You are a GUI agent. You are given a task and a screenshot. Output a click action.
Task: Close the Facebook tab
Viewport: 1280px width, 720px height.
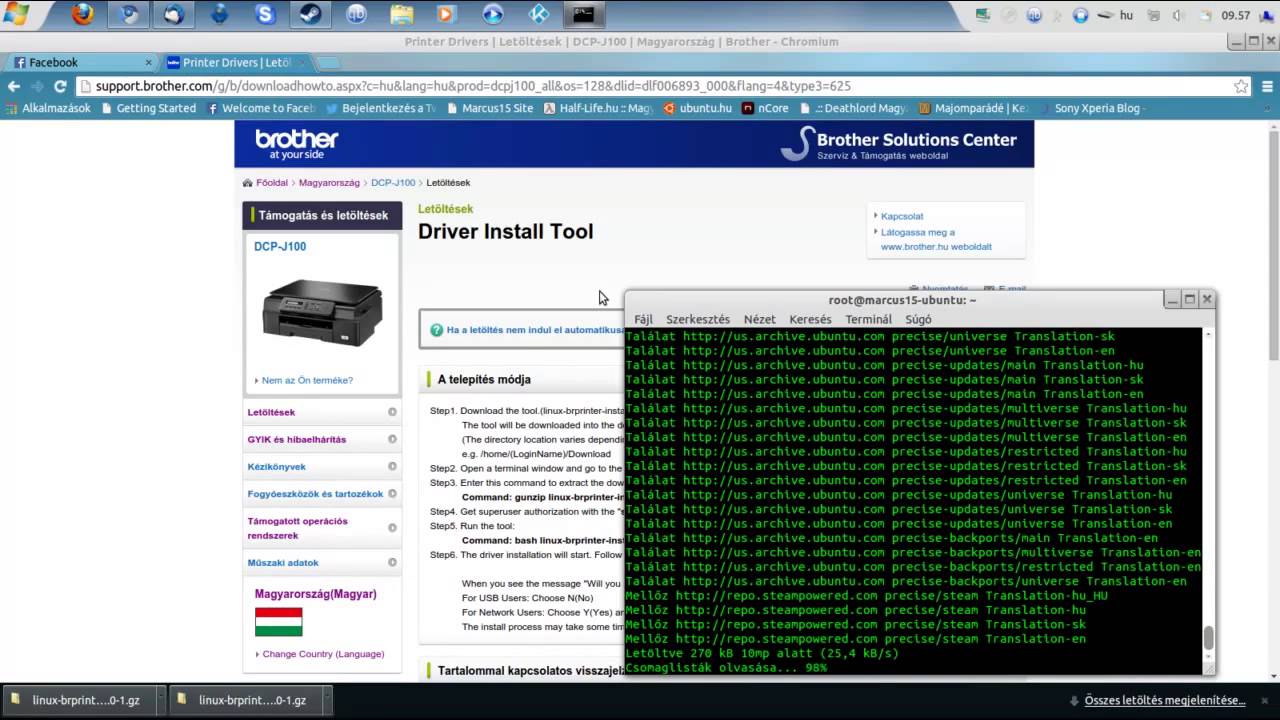click(x=149, y=62)
